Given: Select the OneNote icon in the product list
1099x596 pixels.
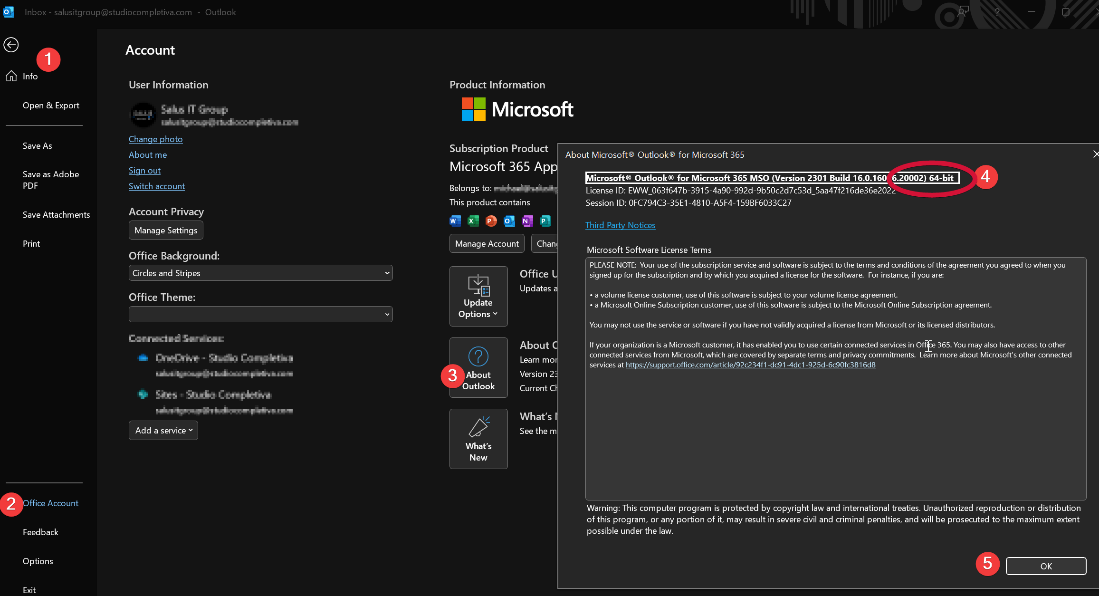Looking at the screenshot, I should [x=526, y=221].
